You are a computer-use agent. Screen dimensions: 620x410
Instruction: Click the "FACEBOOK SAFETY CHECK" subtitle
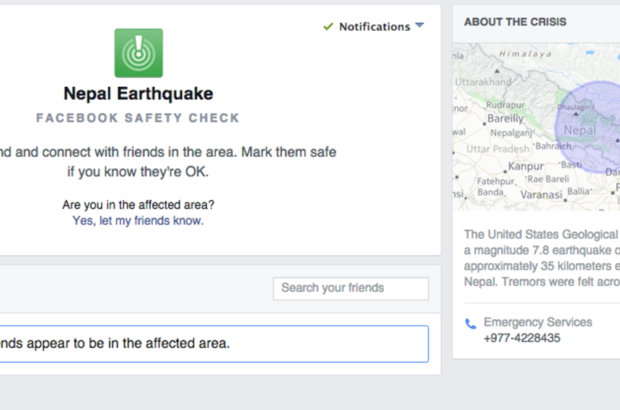[138, 118]
